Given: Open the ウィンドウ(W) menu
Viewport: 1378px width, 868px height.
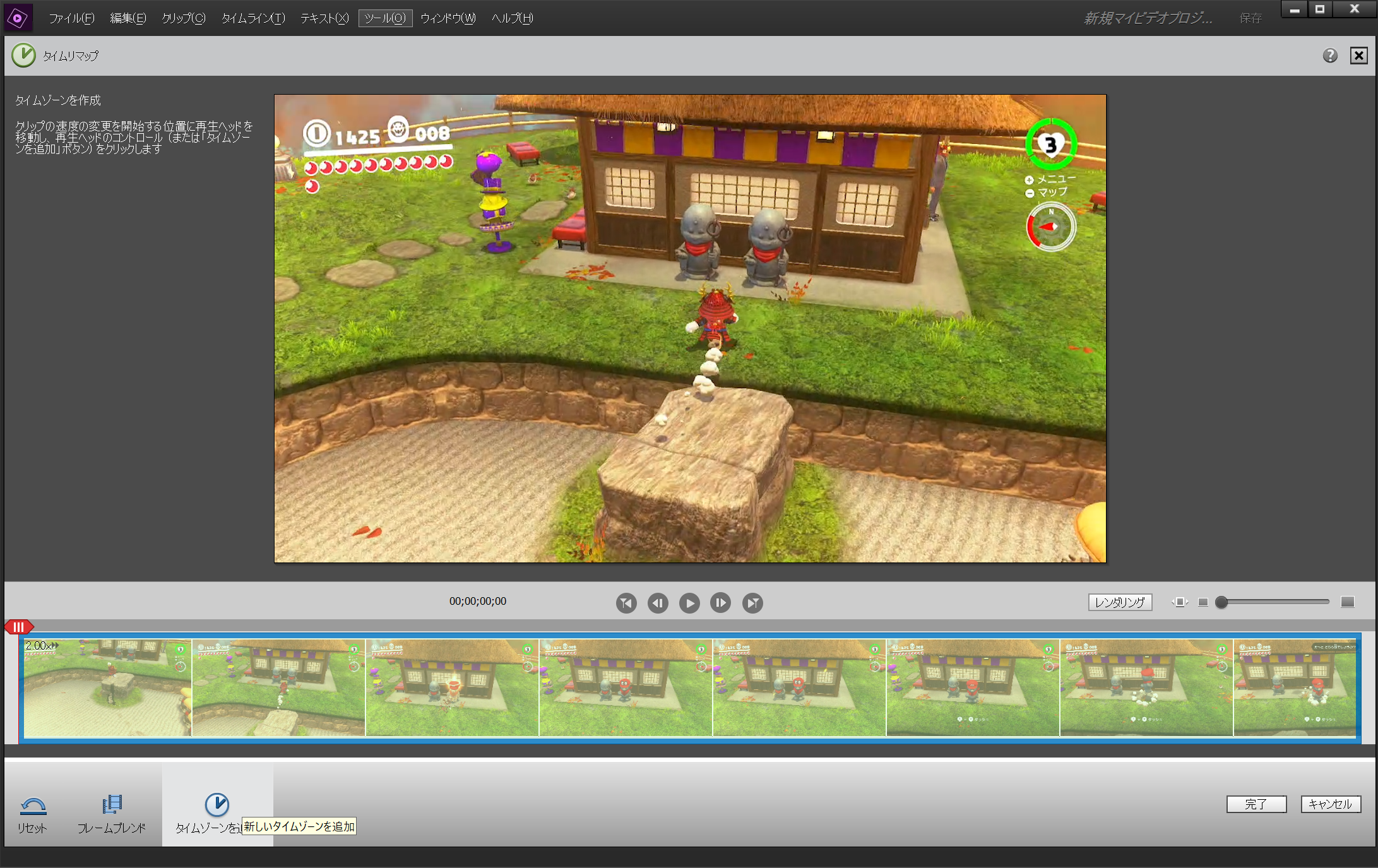Looking at the screenshot, I should (448, 18).
